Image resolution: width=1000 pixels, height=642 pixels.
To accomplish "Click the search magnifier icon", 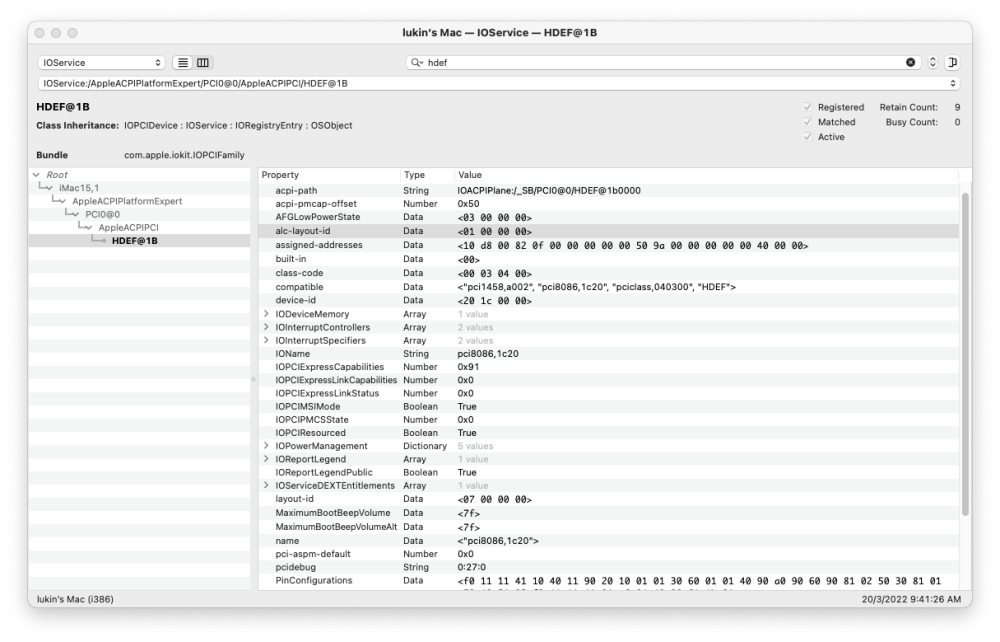I will pos(417,62).
